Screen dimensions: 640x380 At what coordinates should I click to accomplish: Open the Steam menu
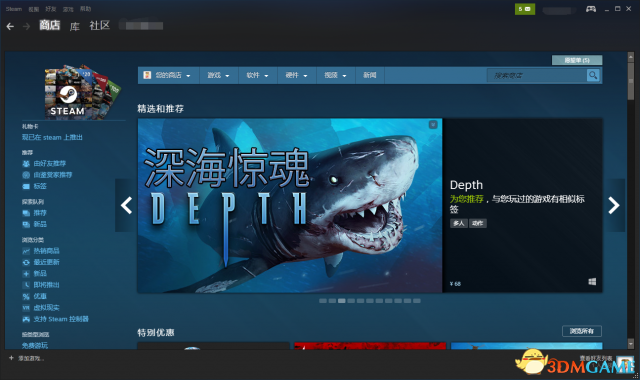(13, 9)
